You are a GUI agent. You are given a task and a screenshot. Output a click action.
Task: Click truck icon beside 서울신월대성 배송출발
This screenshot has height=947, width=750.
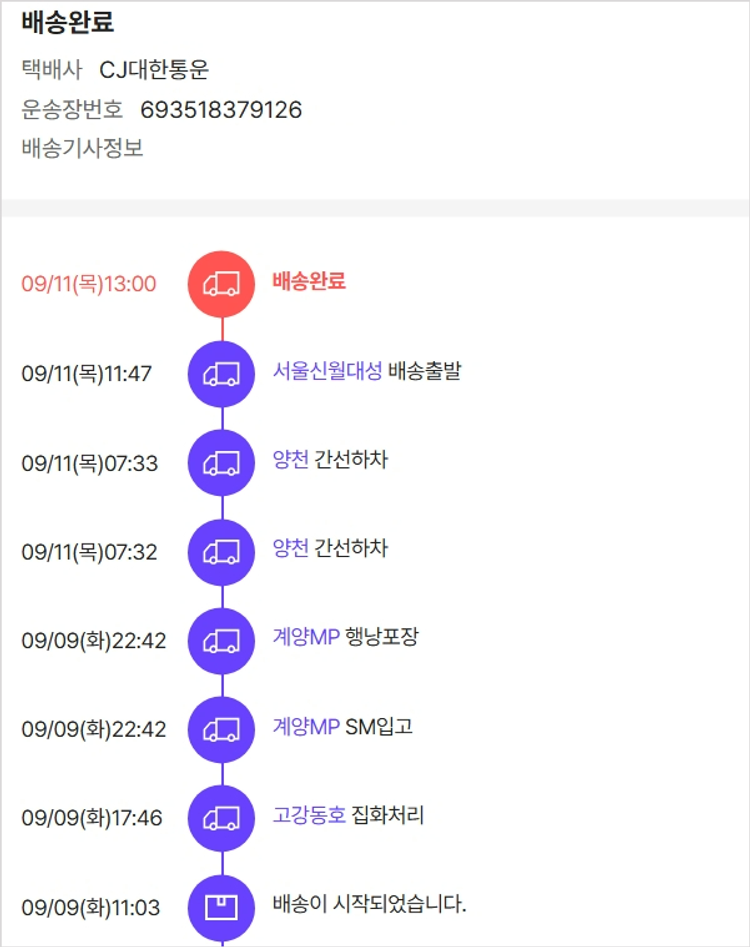pyautogui.click(x=221, y=373)
